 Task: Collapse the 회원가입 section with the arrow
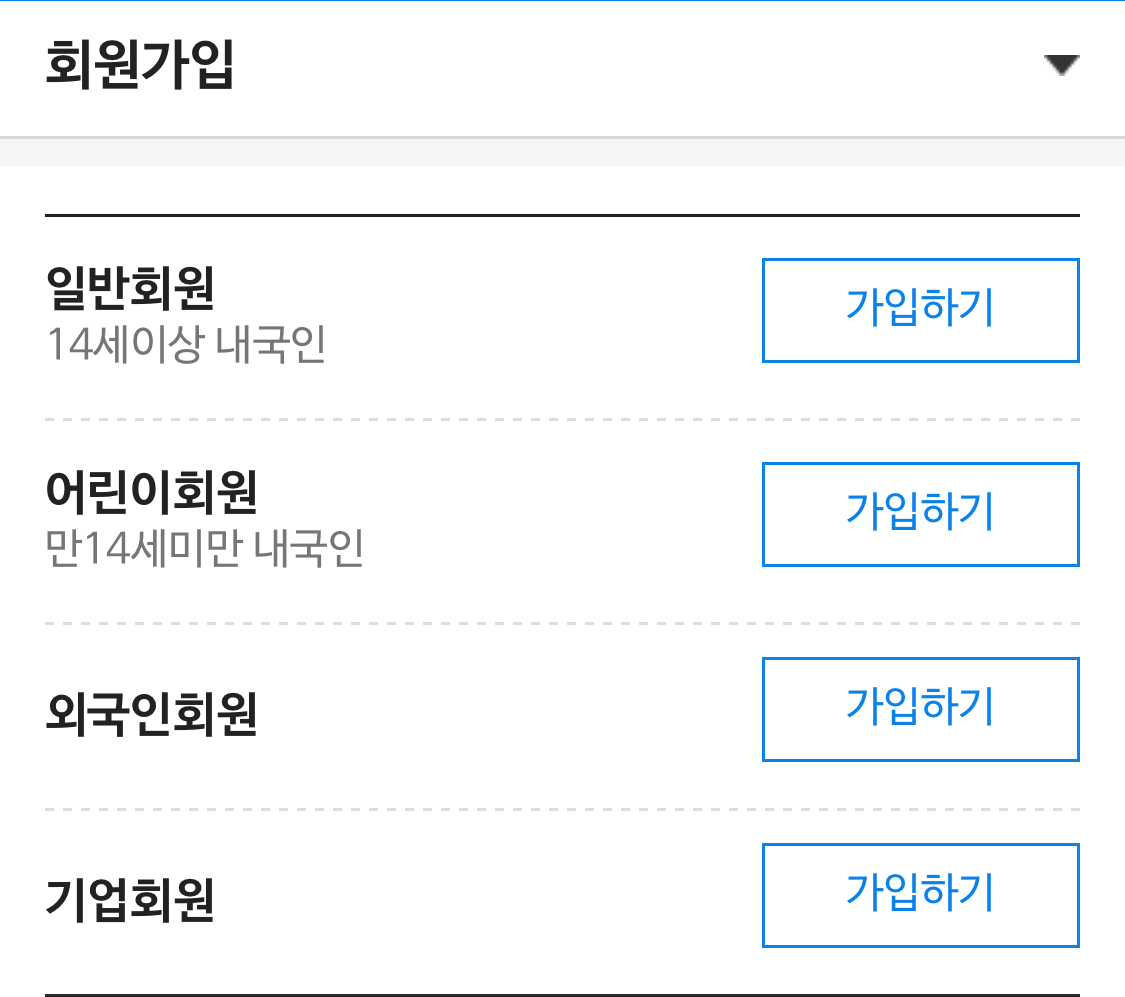point(1063,64)
